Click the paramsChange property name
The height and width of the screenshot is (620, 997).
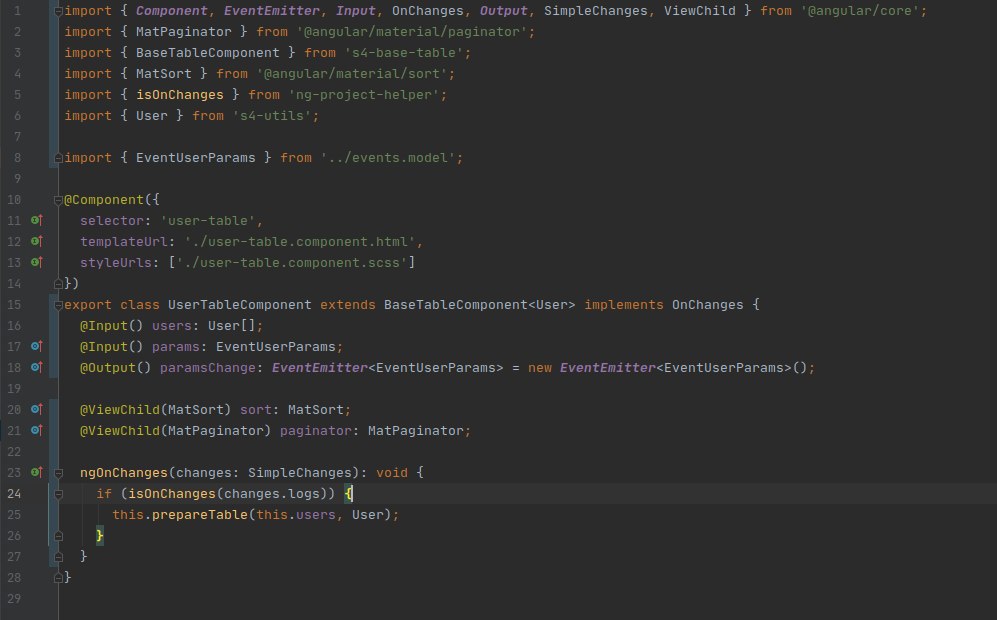207,368
